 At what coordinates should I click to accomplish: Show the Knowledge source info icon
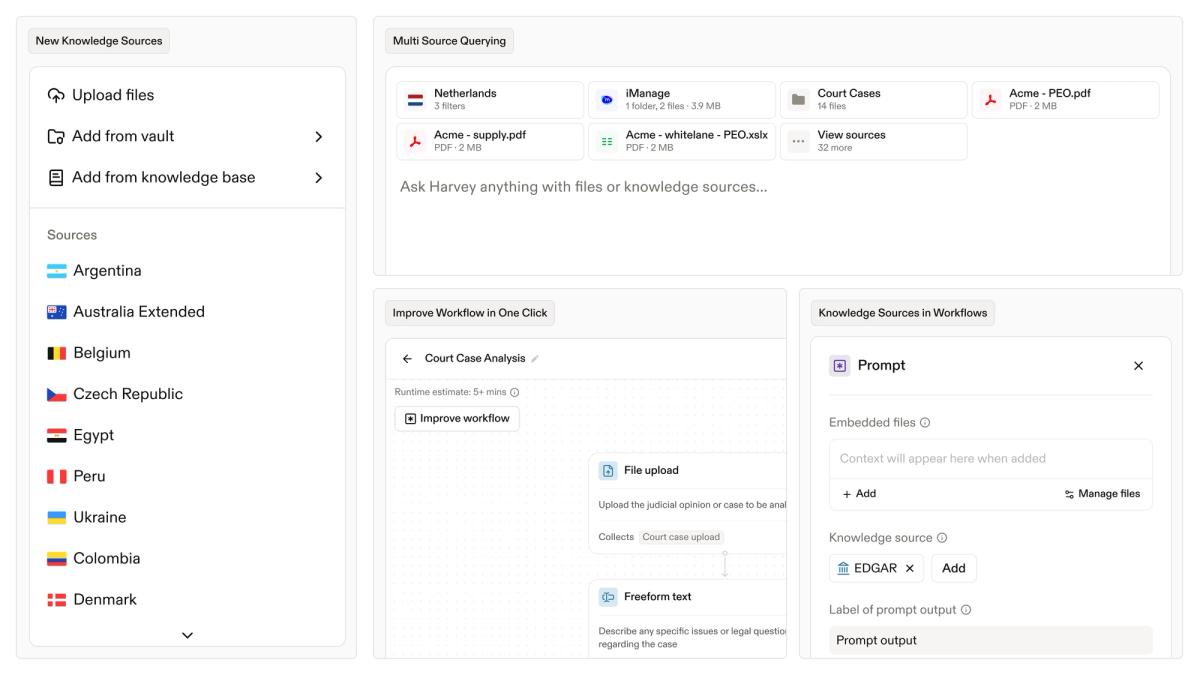(x=942, y=538)
